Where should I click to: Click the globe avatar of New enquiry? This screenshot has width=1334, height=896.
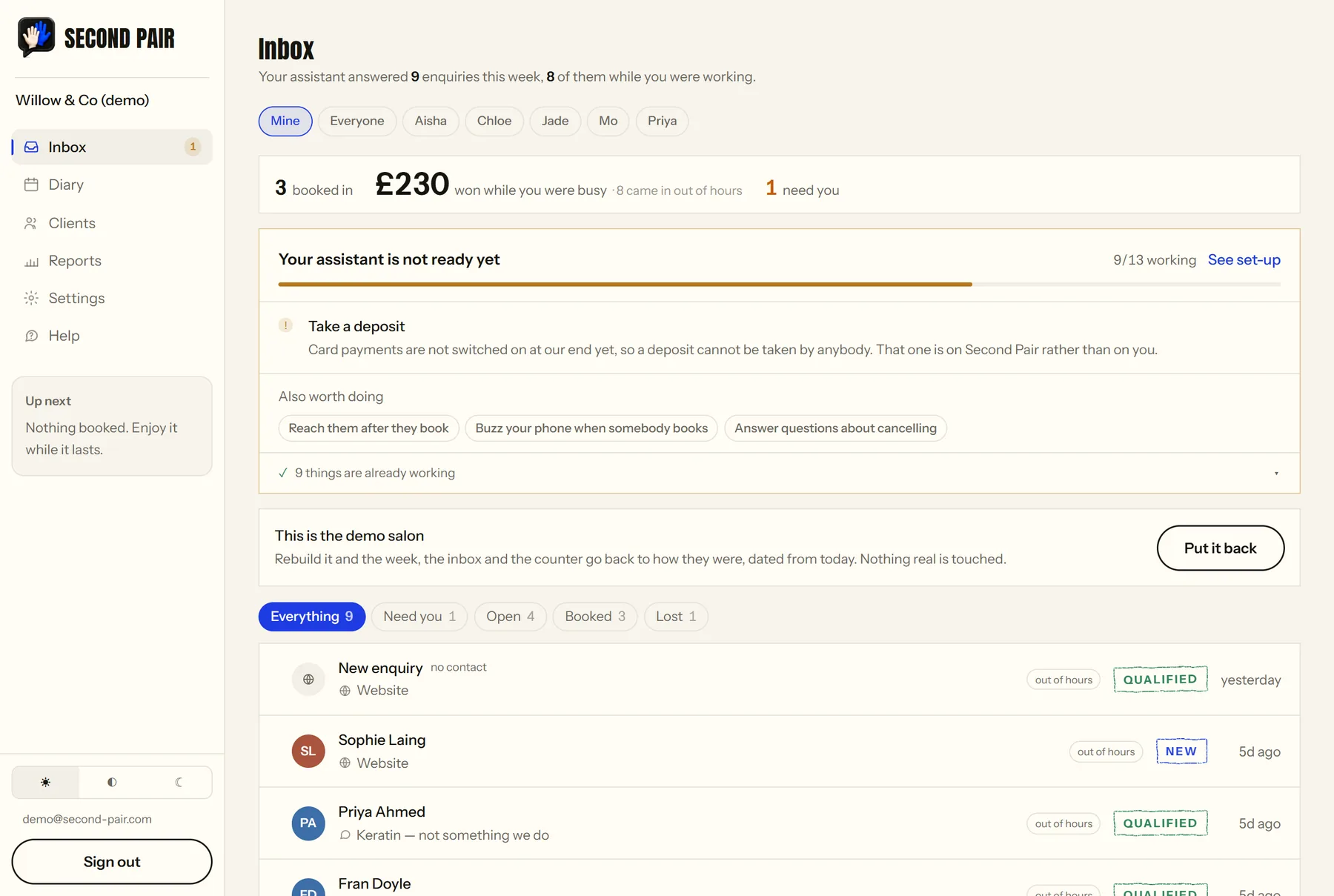[308, 679]
